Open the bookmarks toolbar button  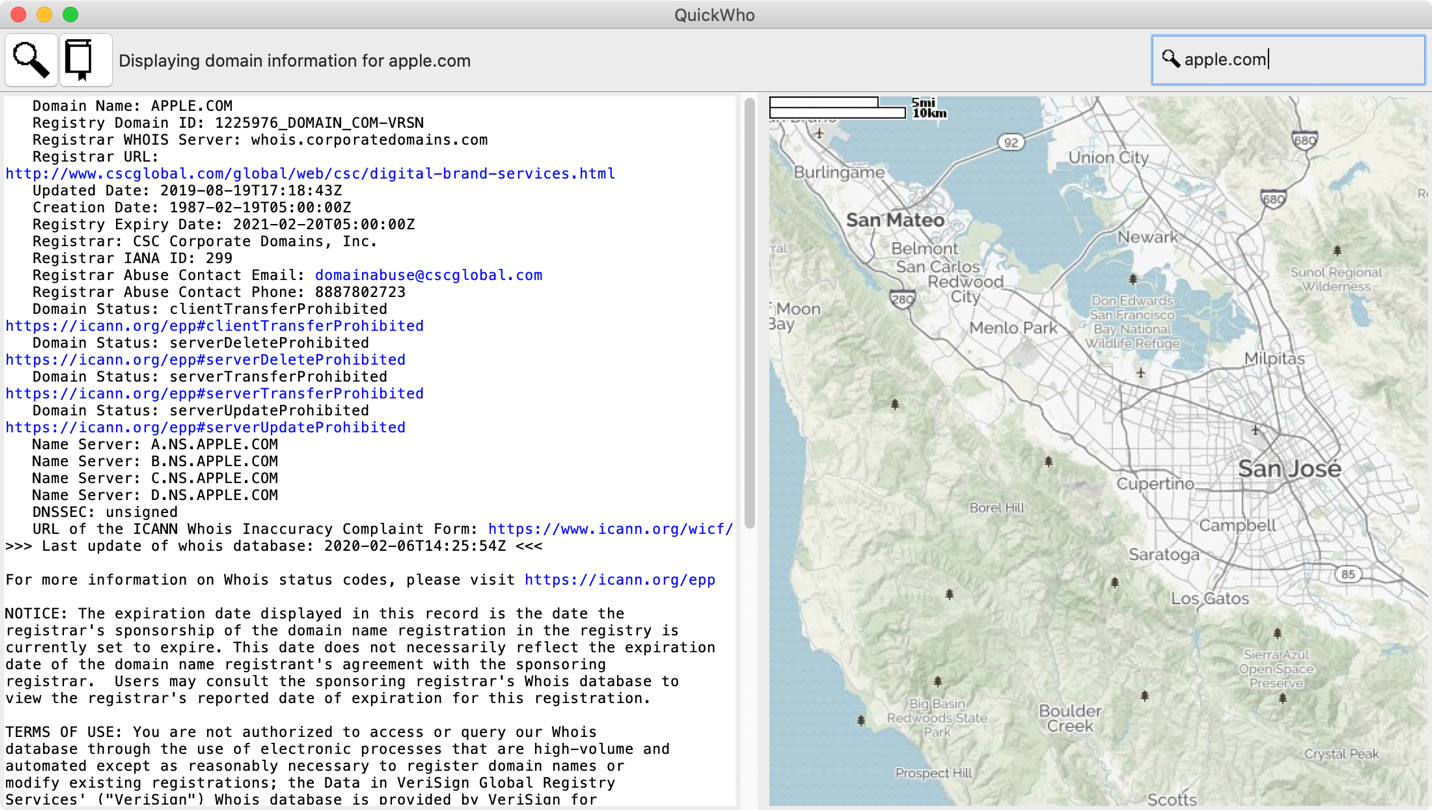pos(85,60)
